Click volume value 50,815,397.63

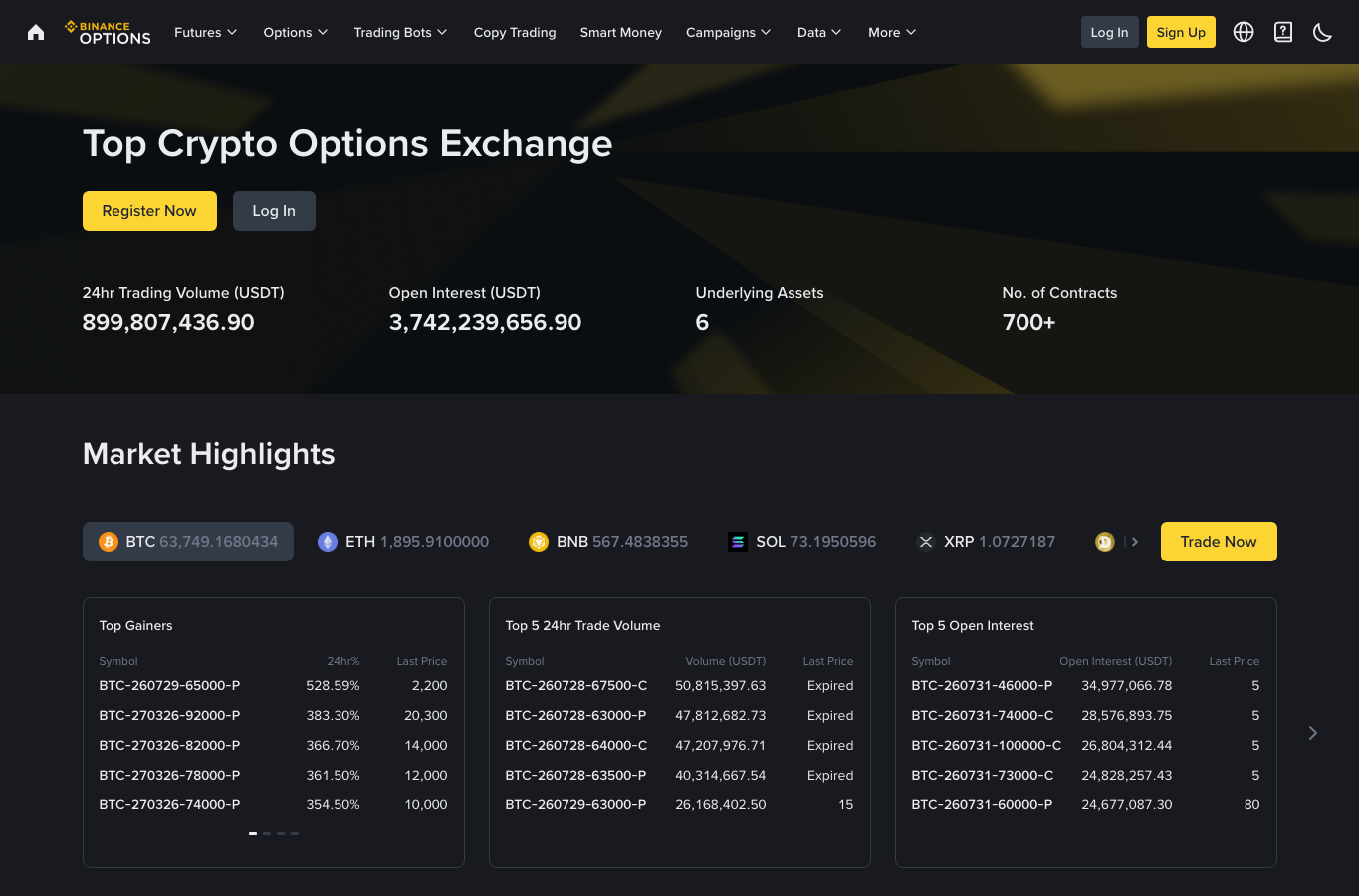tap(721, 685)
